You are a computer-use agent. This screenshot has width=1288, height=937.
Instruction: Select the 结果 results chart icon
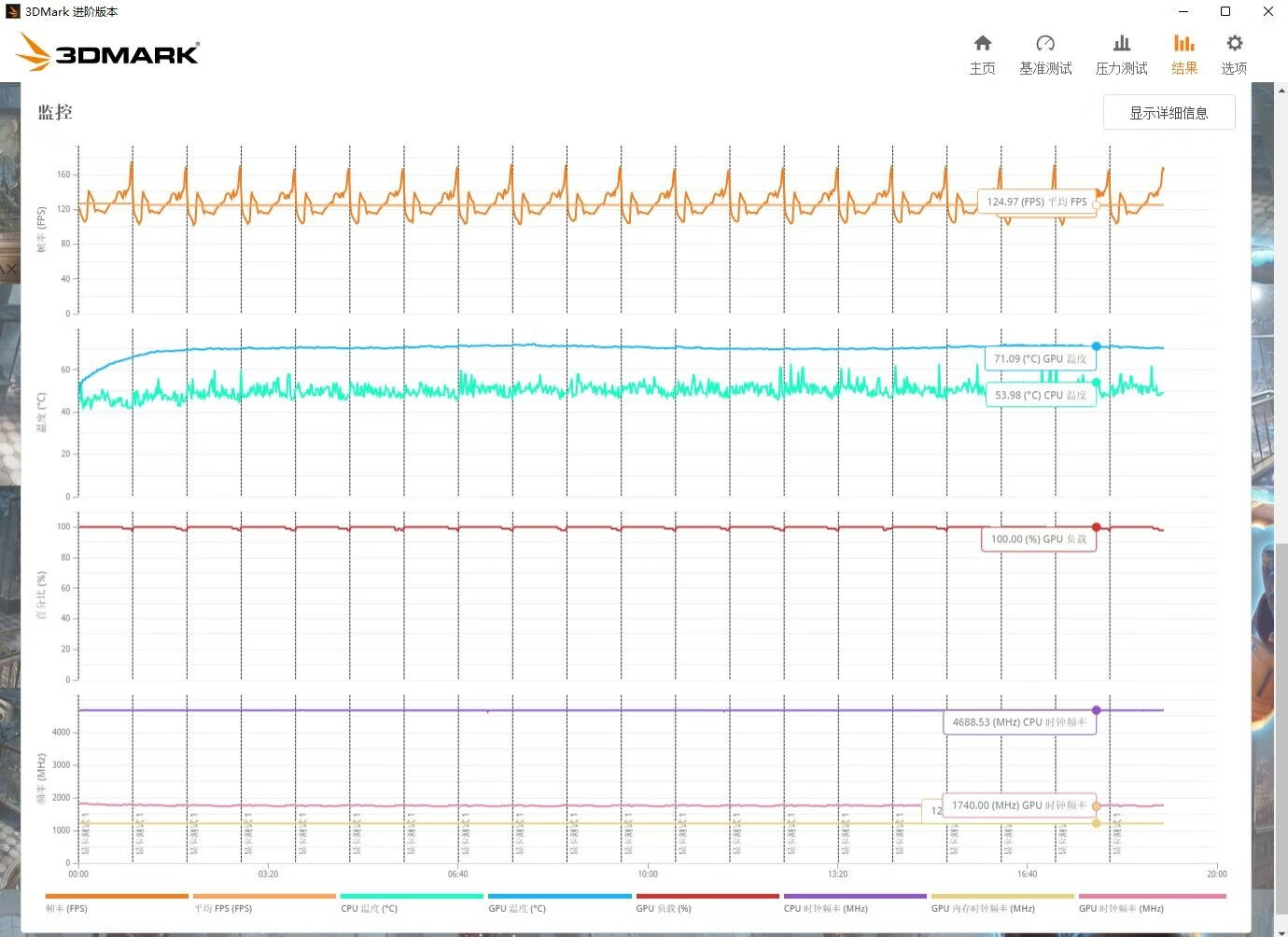coord(1184,54)
